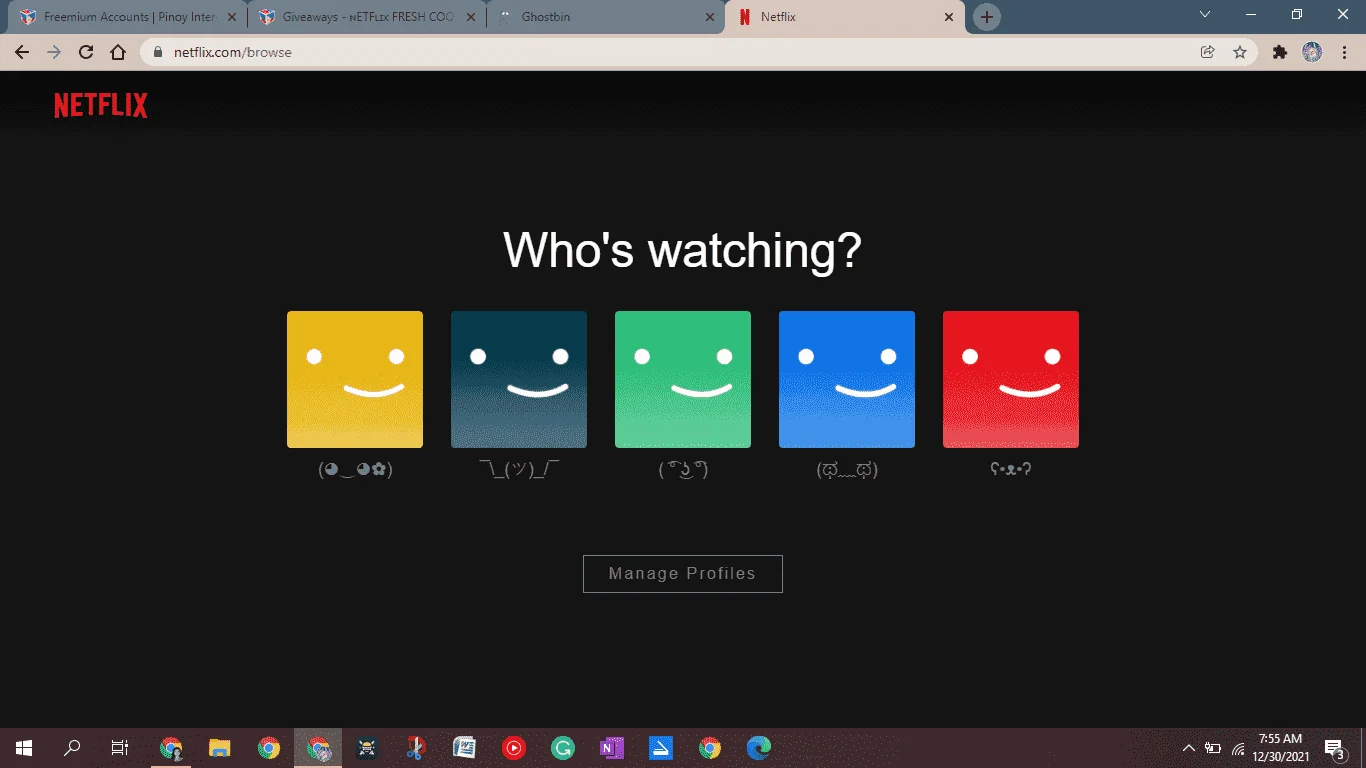Image resolution: width=1366 pixels, height=768 pixels.
Task: Click profile name under the green avatar
Action: (x=683, y=469)
